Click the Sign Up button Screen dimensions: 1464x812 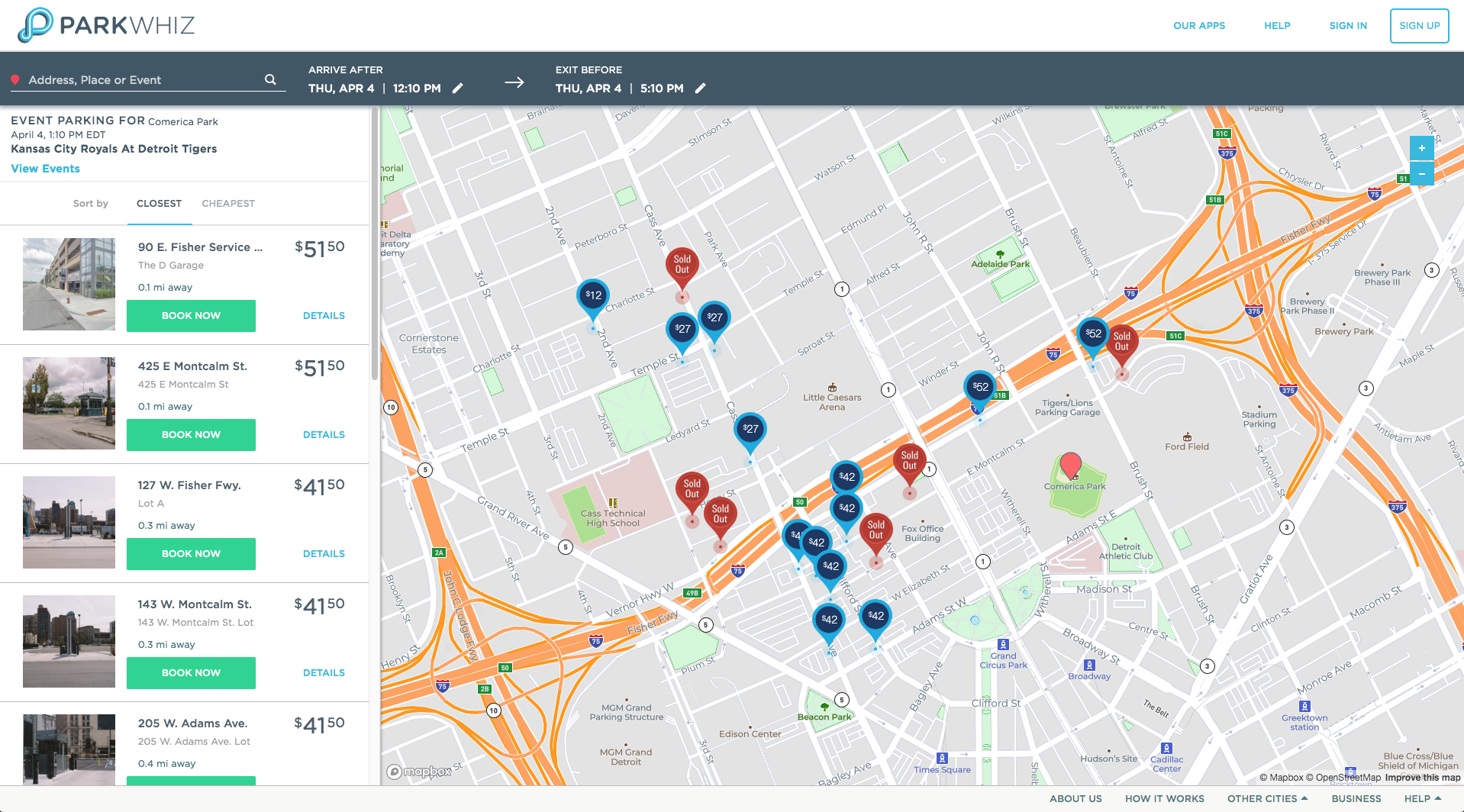pyautogui.click(x=1419, y=26)
